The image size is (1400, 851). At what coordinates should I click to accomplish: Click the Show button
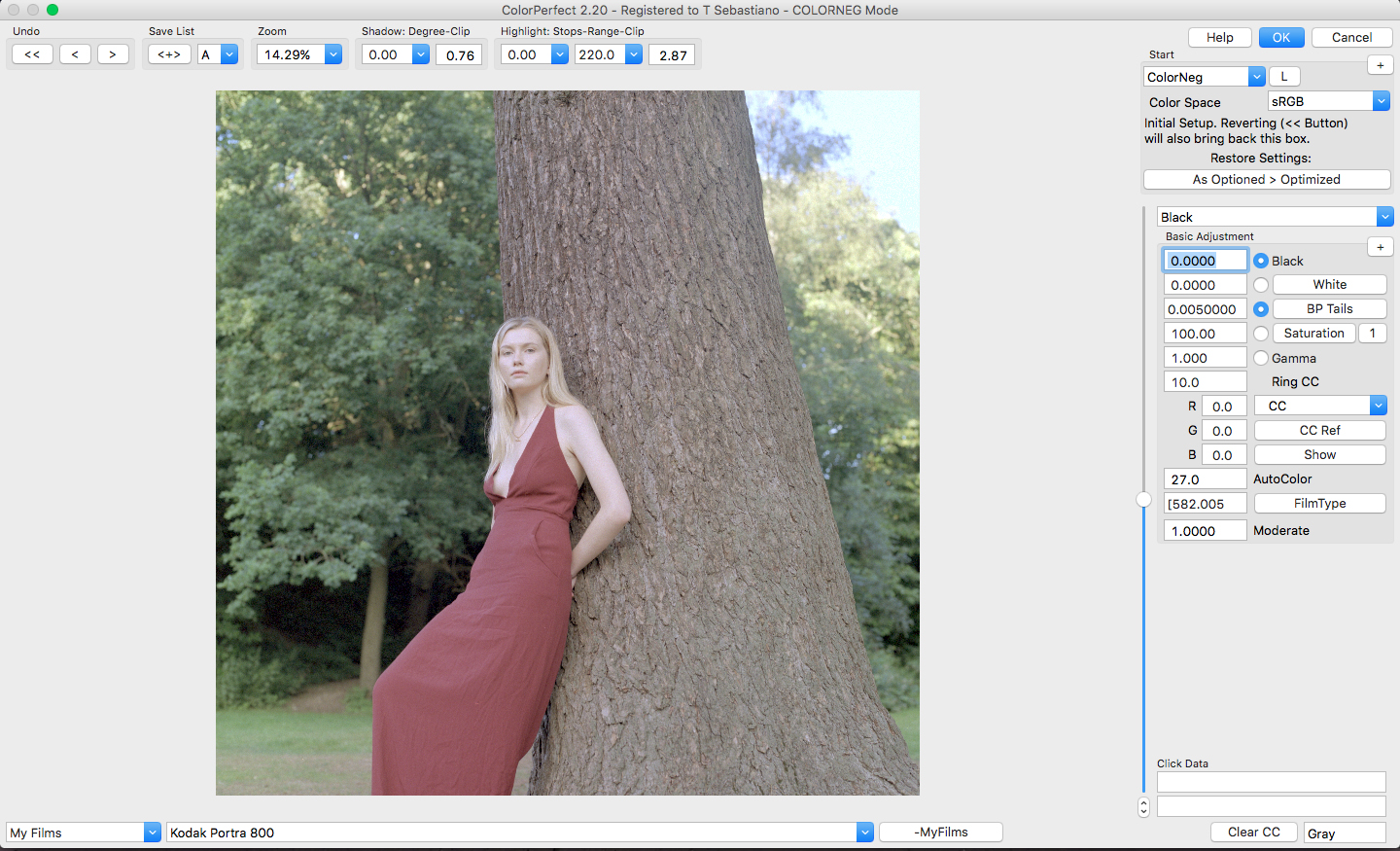pos(1320,454)
